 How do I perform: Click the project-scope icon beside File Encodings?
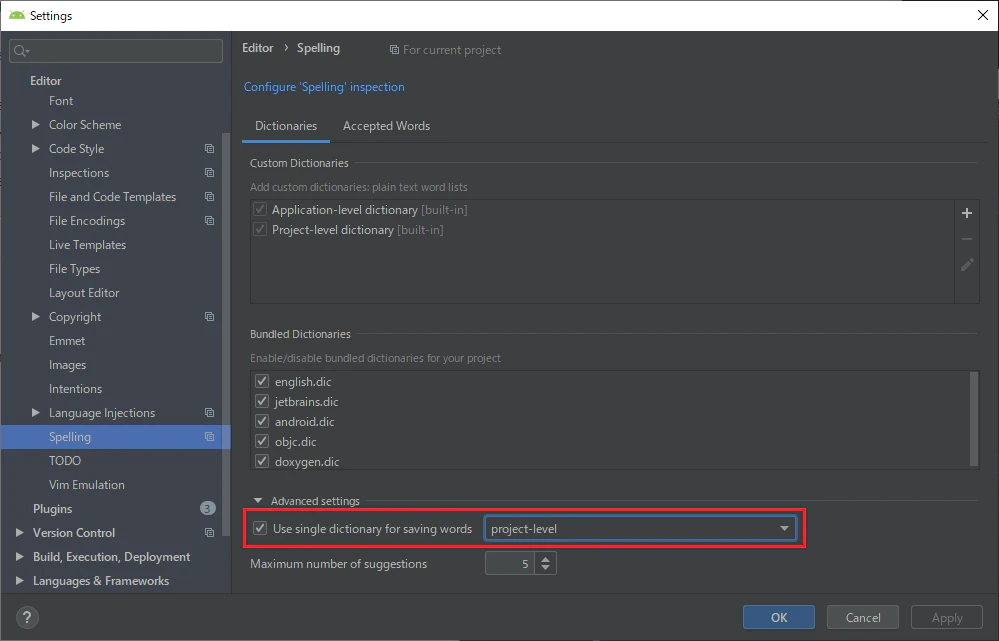(209, 220)
